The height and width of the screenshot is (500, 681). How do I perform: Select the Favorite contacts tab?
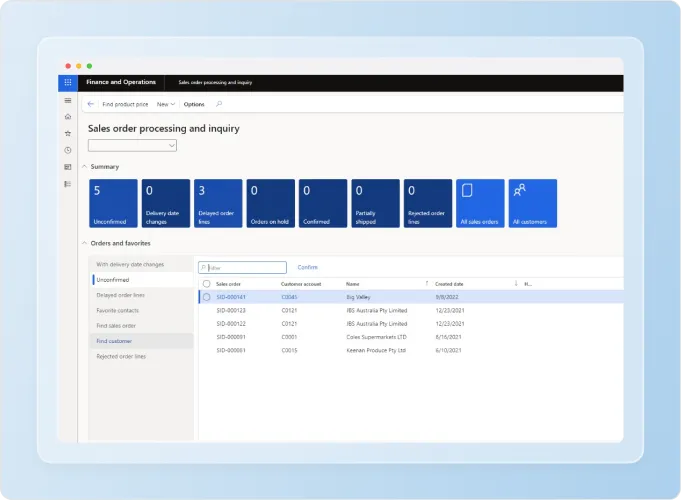pos(142,310)
